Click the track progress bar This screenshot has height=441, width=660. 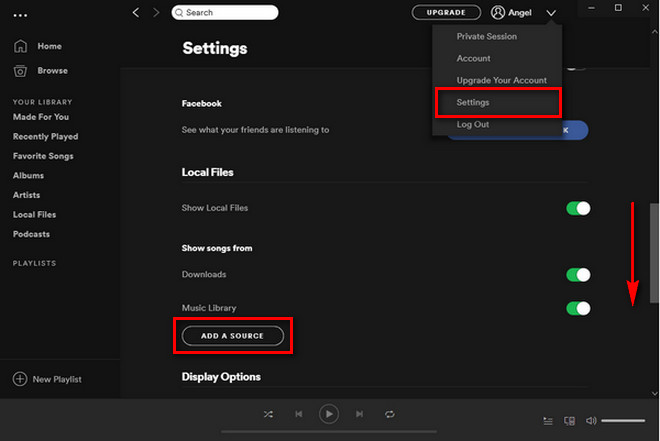[329, 432]
